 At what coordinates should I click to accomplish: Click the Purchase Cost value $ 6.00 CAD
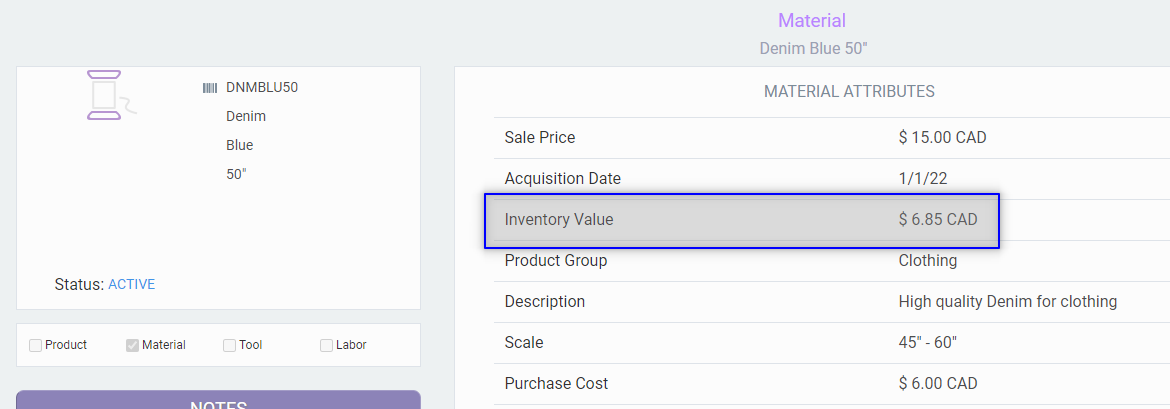938,384
